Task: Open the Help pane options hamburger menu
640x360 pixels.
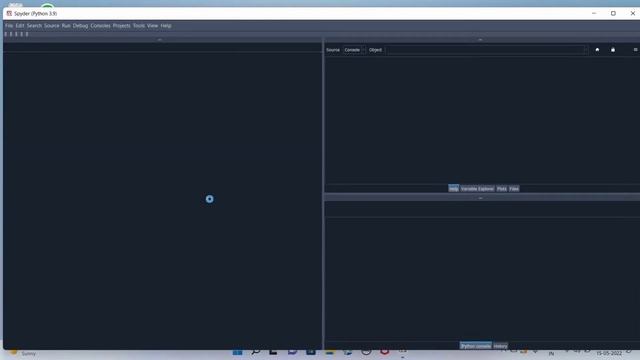Action: click(x=635, y=50)
